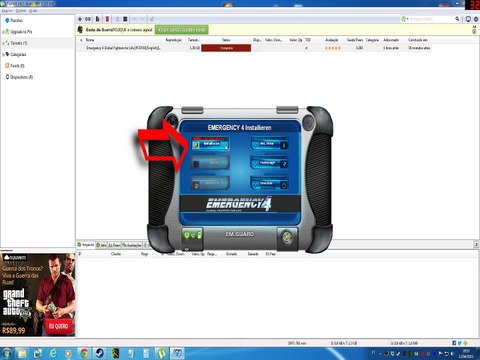Click the DHT status text in status bar
480x360 pixels.
297,343
